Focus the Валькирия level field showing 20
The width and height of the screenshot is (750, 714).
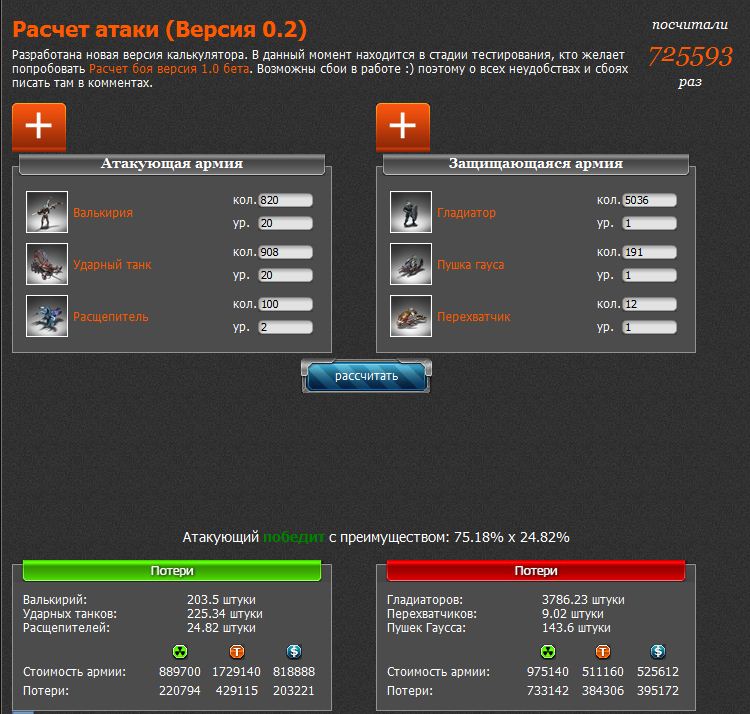click(x=286, y=223)
